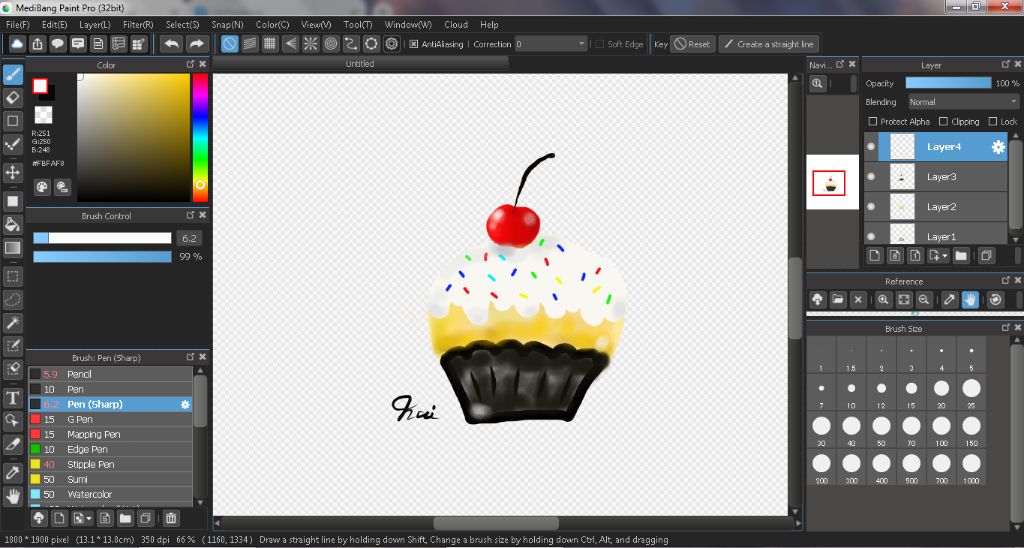Image resolution: width=1024 pixels, height=548 pixels.
Task: Click the cloud icon in top toolbar
Action: (x=17, y=44)
